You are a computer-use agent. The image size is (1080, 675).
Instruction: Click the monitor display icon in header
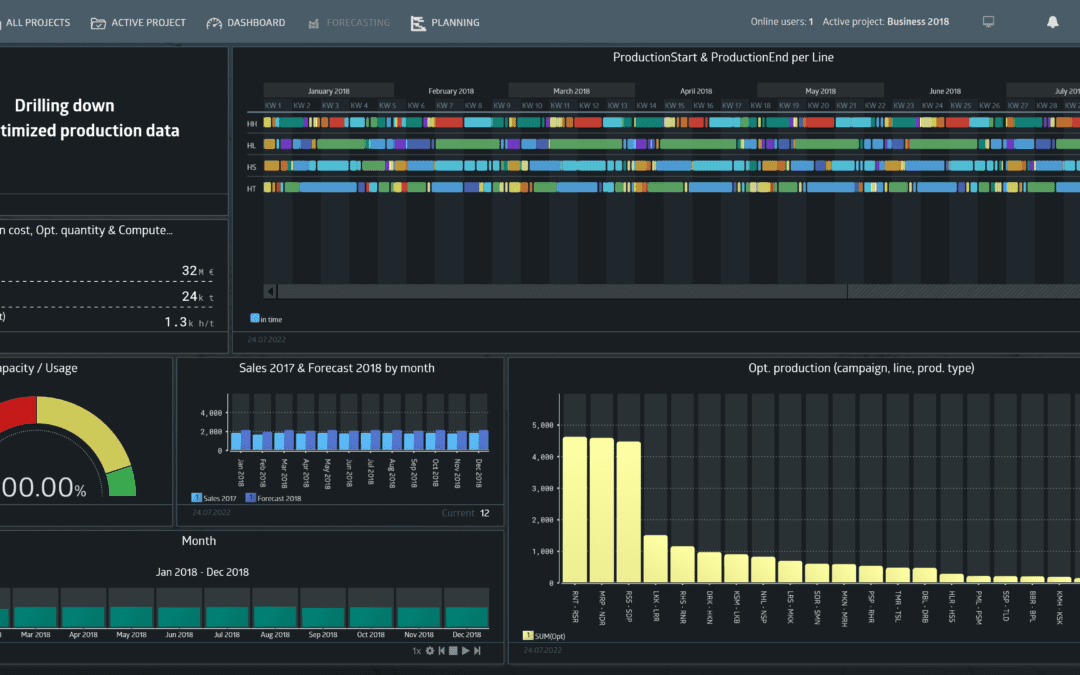tap(988, 22)
